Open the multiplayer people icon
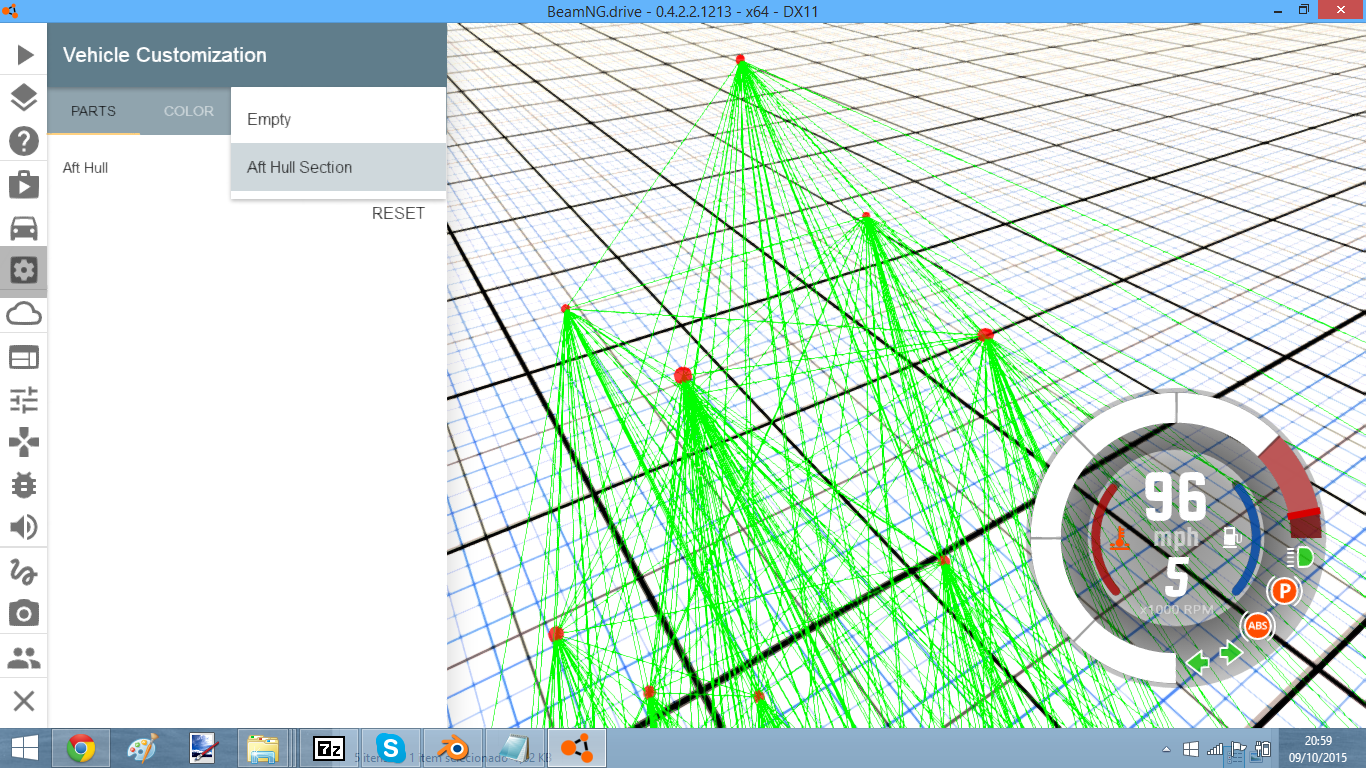1366x768 pixels. pyautogui.click(x=24, y=658)
